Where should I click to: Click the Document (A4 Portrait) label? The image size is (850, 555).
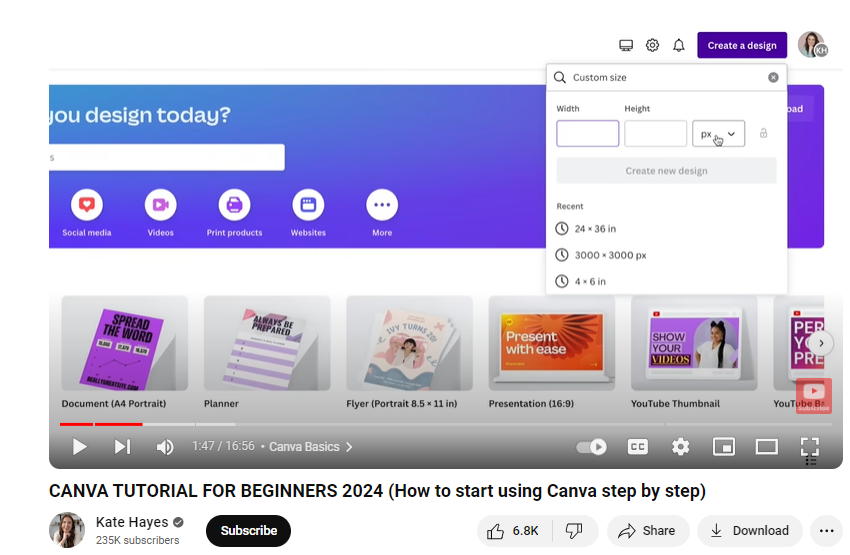[114, 403]
